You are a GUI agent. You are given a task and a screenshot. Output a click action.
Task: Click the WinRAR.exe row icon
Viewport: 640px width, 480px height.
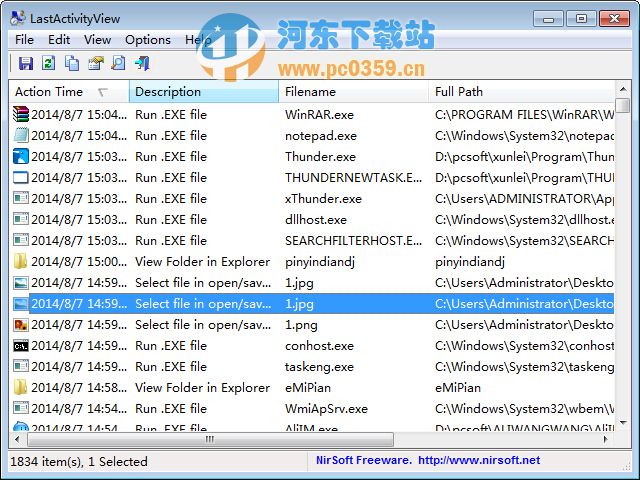21,114
